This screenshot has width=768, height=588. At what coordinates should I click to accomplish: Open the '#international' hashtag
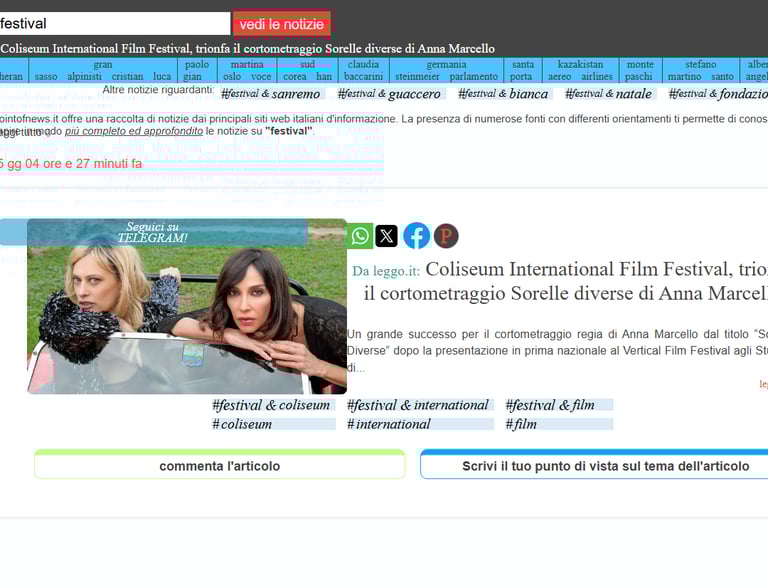point(419,424)
